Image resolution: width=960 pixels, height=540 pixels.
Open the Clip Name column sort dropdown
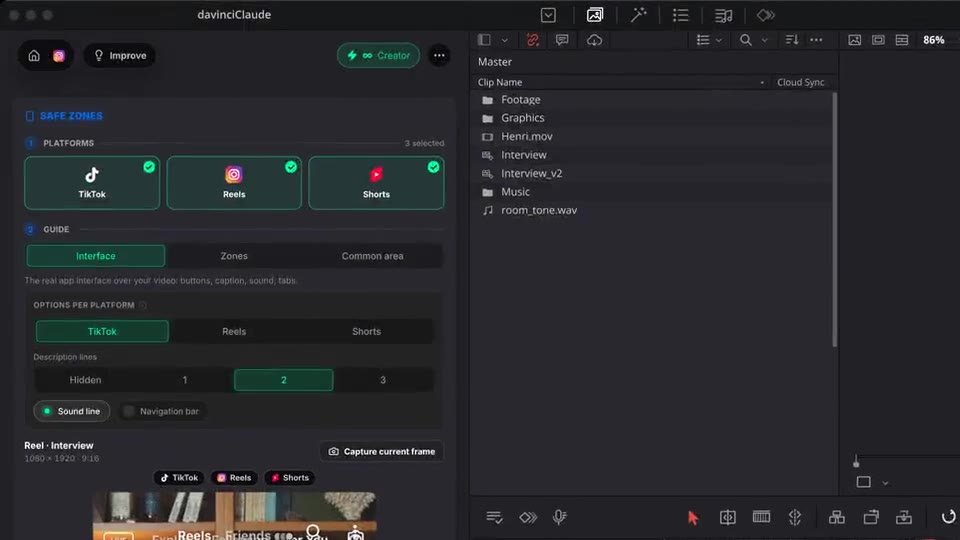[x=762, y=83]
